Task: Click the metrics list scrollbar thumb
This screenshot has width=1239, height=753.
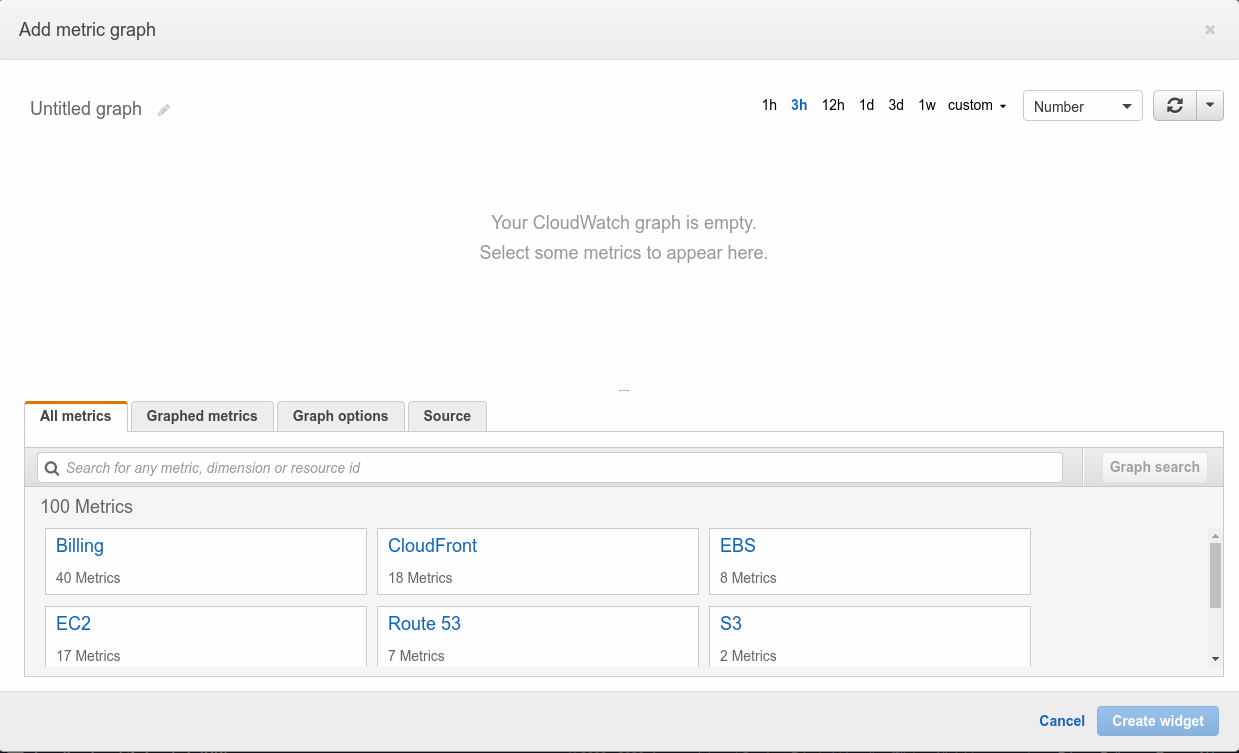Action: click(1215, 575)
